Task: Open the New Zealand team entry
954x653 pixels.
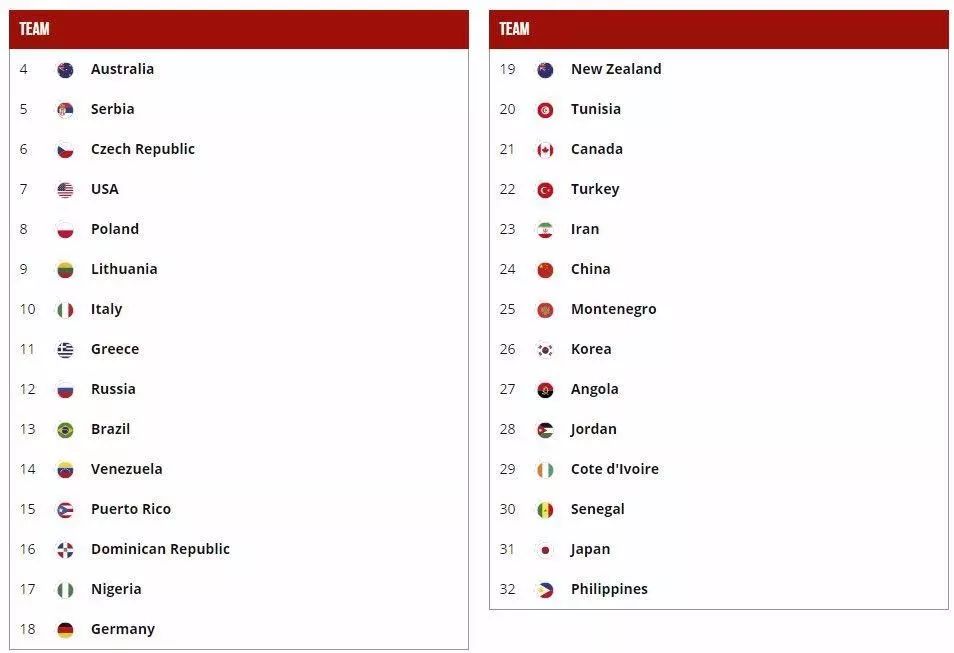Action: [719, 69]
